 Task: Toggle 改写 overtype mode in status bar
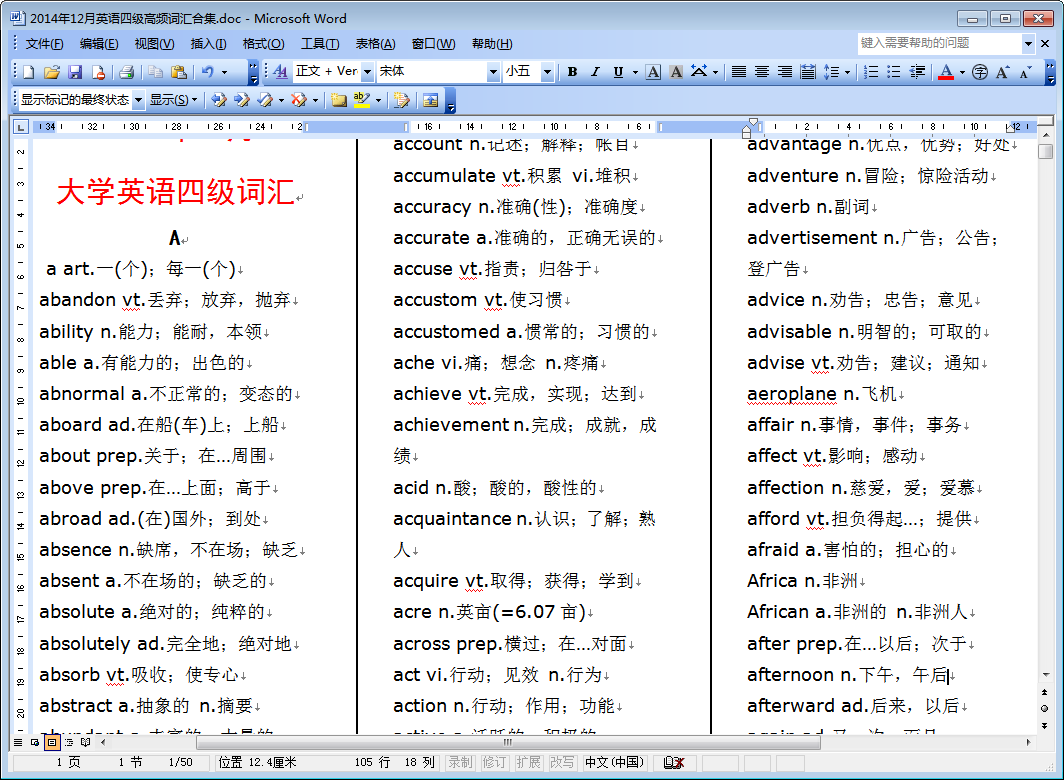click(x=562, y=762)
